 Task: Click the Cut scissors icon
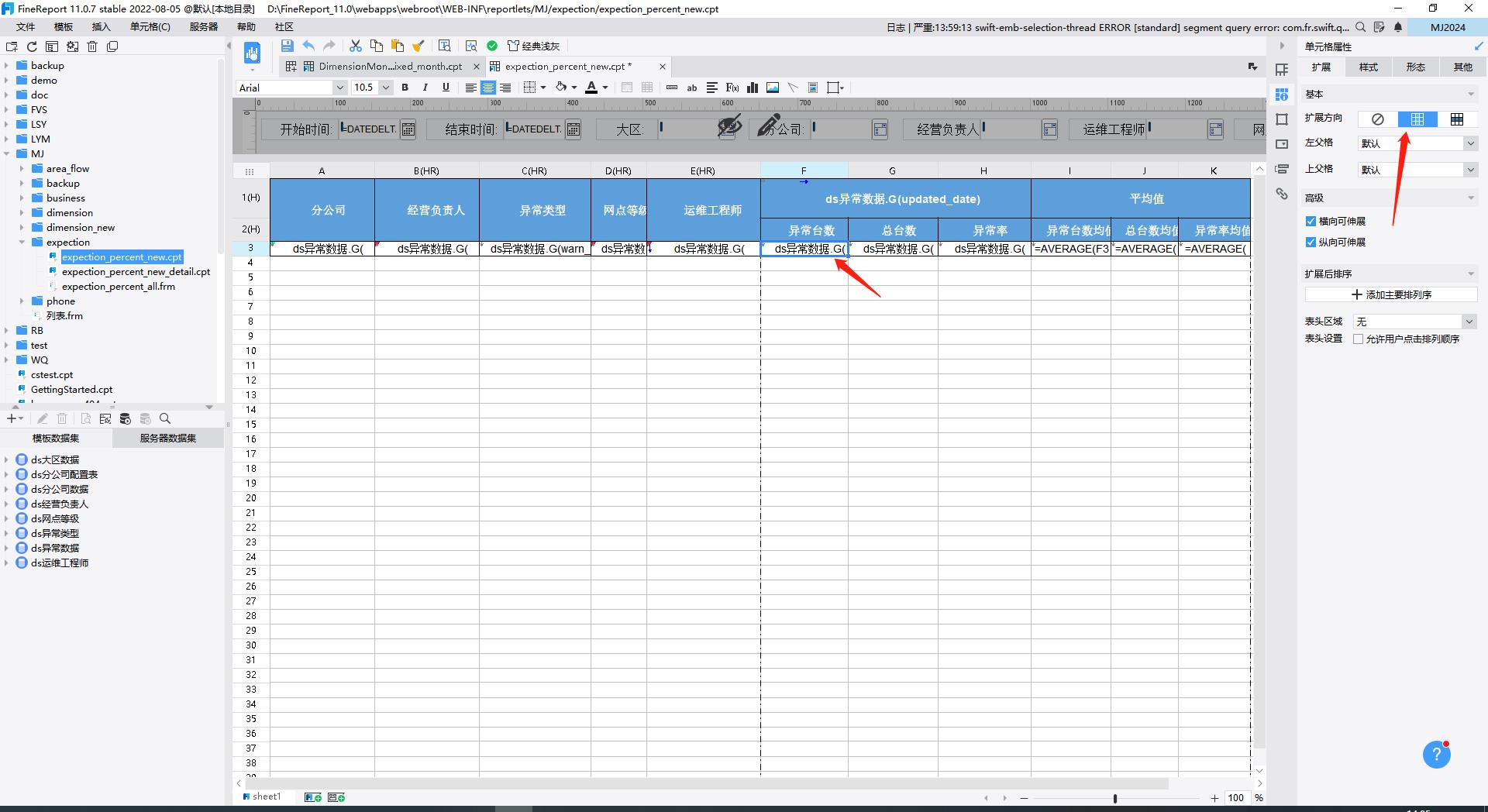(356, 46)
